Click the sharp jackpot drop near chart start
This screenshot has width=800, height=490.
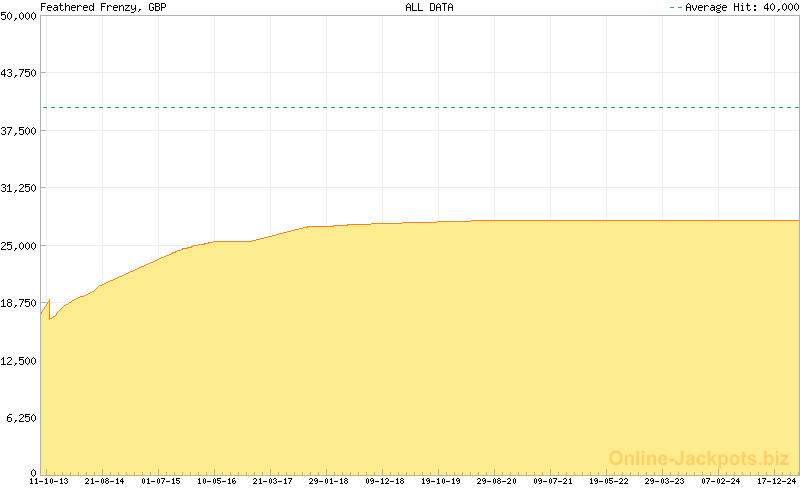pyautogui.click(x=49, y=310)
